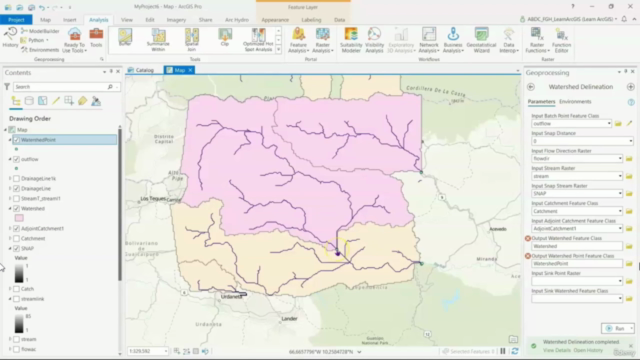Click the View Details link
The image size is (640, 360).
(557, 350)
